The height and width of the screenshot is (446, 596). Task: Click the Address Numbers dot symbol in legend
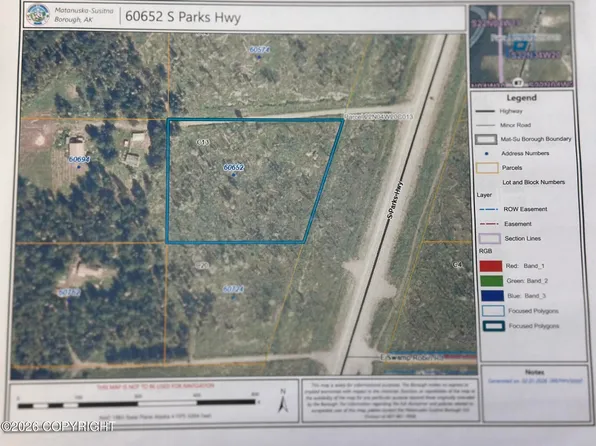click(x=487, y=154)
